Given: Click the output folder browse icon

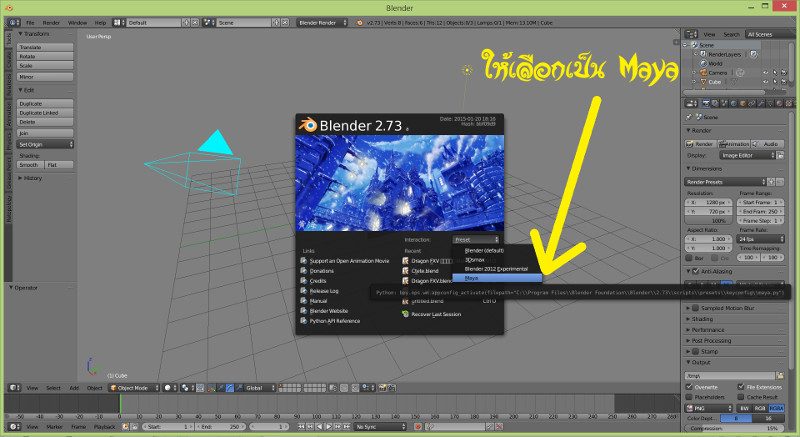Looking at the screenshot, I should pos(780,376).
